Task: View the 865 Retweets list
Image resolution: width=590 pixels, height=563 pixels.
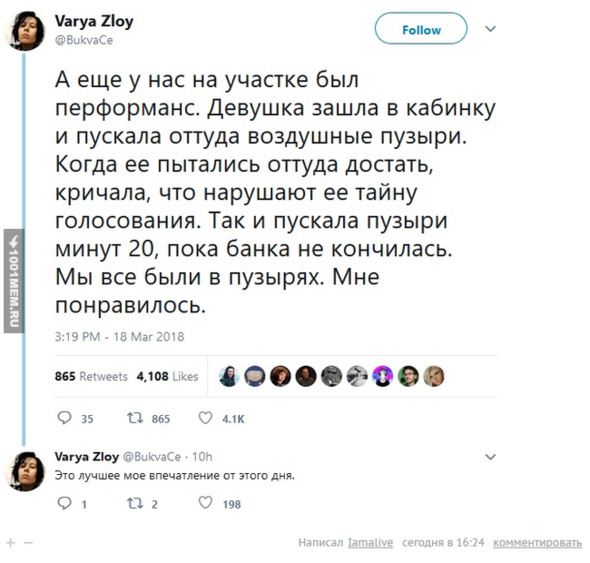Action: tap(91, 376)
